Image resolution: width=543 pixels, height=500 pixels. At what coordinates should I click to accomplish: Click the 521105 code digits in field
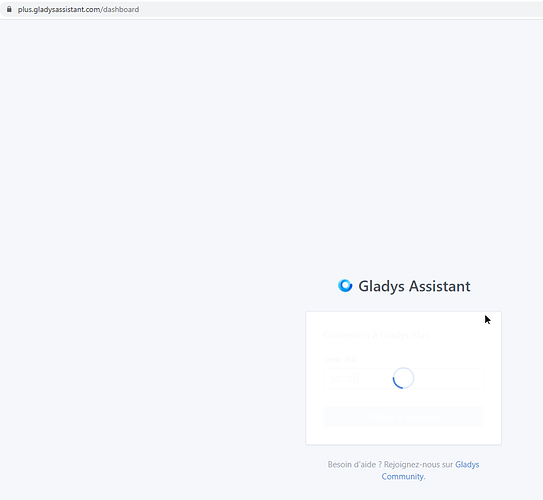tap(344, 379)
